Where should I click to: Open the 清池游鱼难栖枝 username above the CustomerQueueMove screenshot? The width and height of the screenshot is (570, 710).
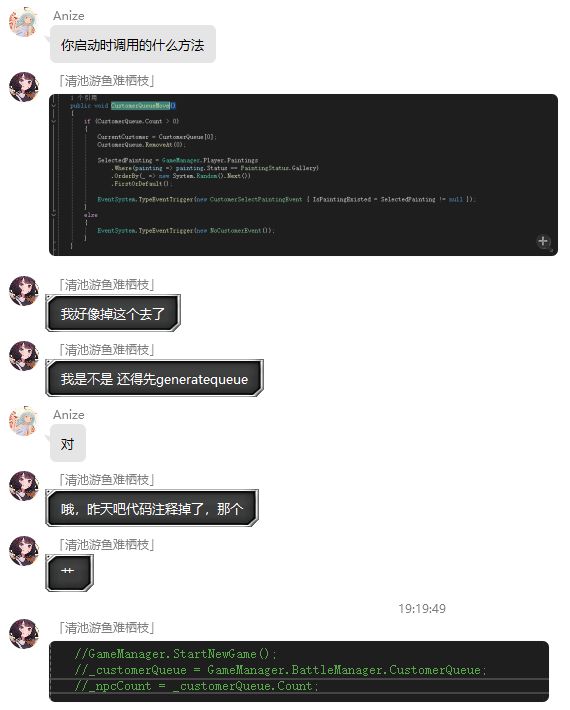pyautogui.click(x=106, y=81)
